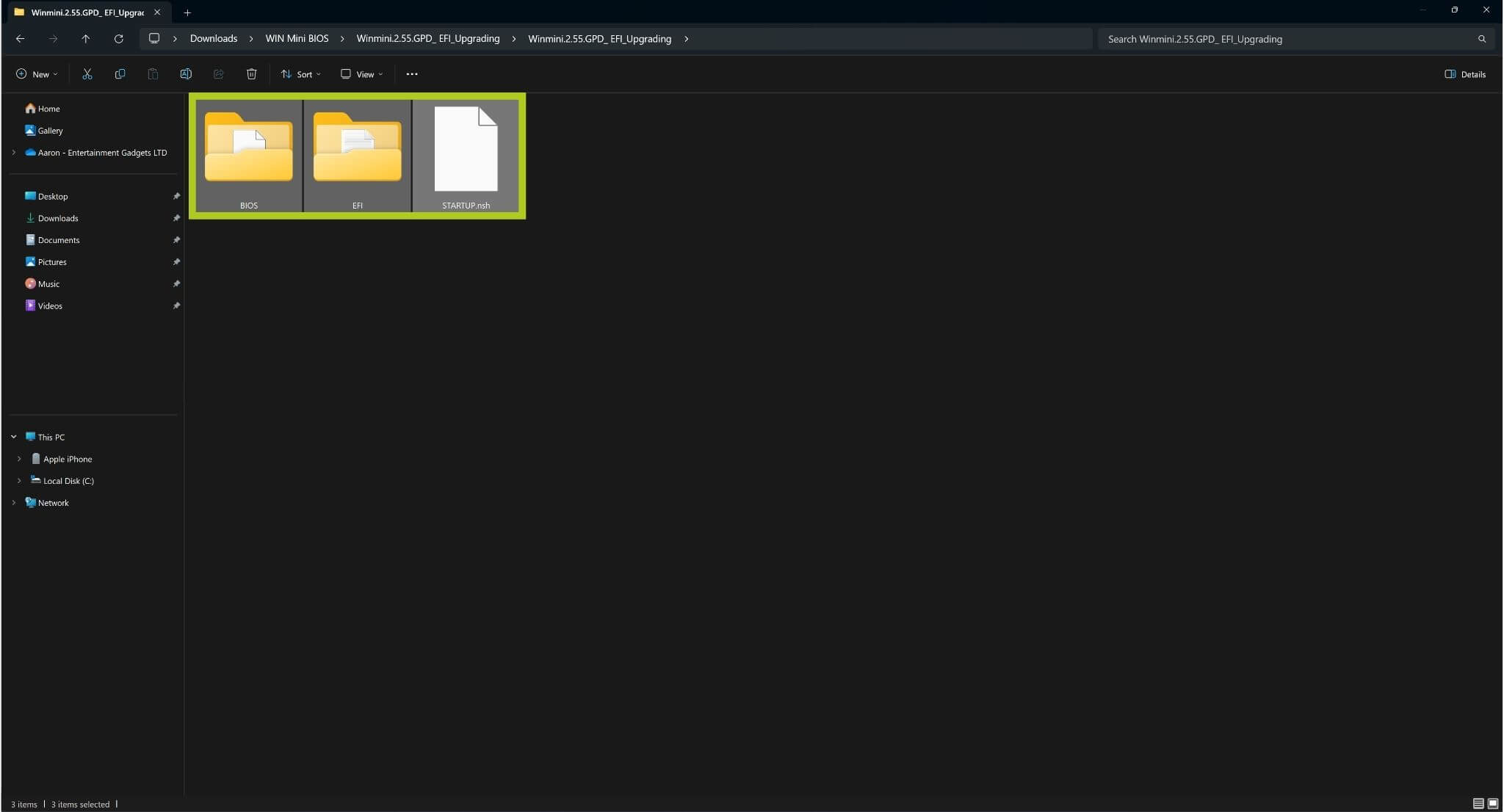Navigate to WIN Mini BIOS in breadcrumb
1504x812 pixels.
point(296,39)
